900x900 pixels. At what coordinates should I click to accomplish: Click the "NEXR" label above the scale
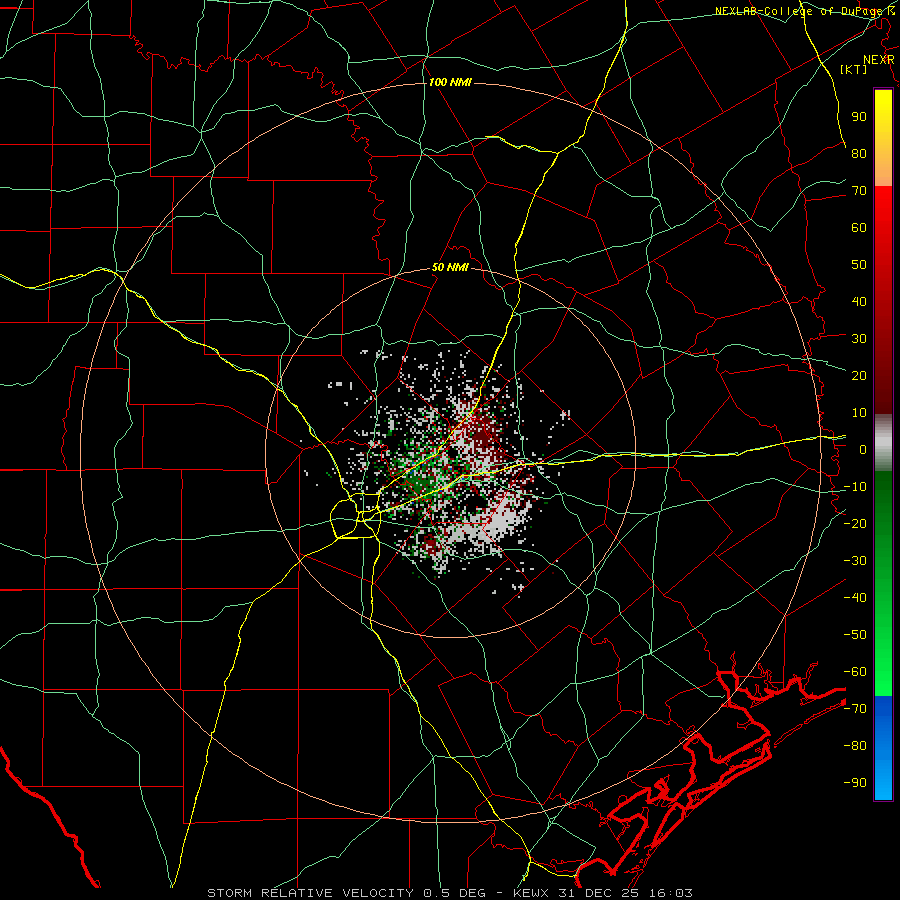click(x=879, y=60)
